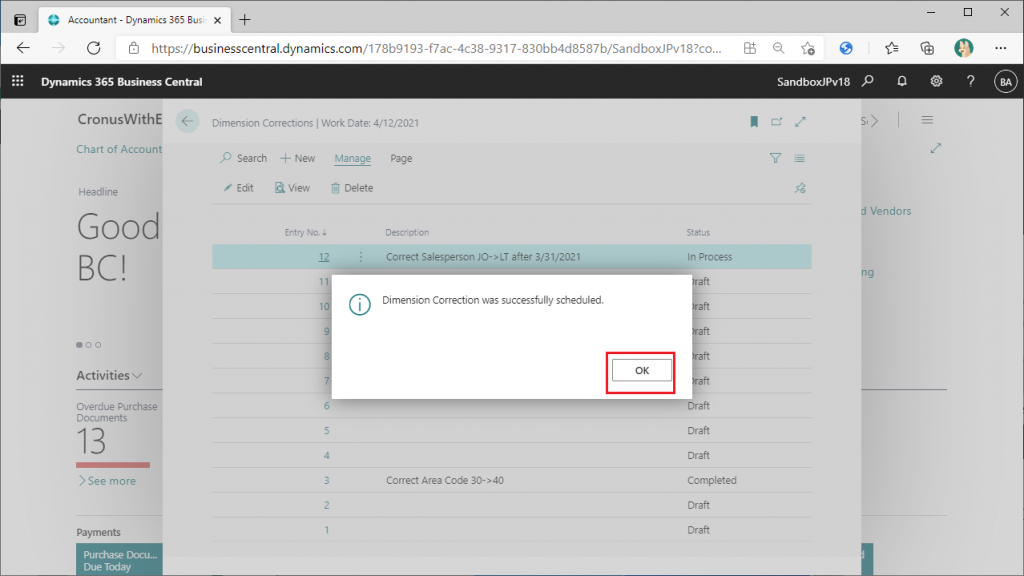Choose the View action

(x=292, y=188)
